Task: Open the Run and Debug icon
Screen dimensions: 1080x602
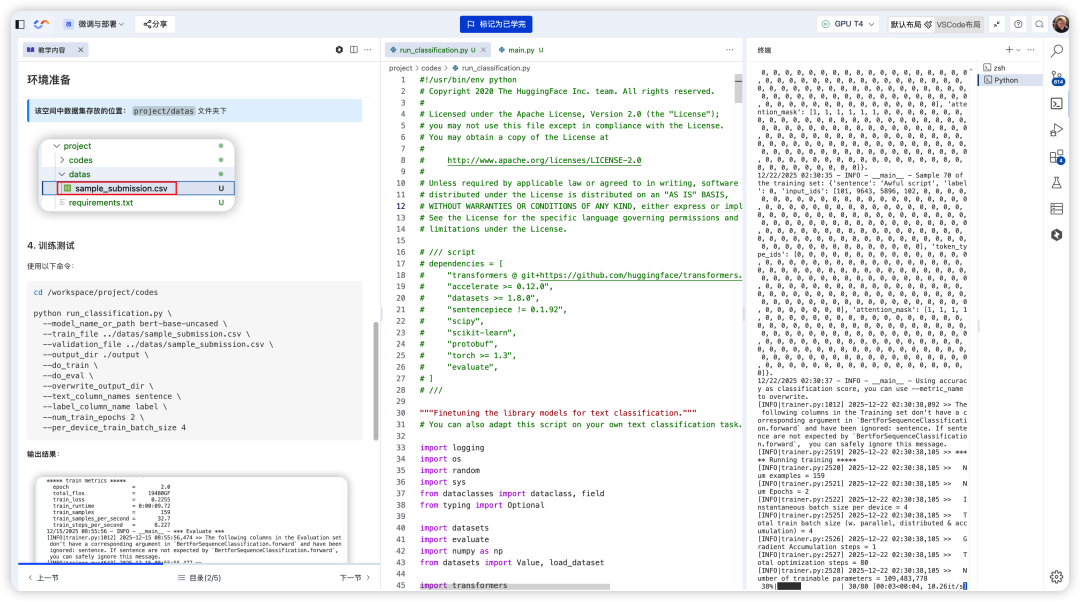Action: [1057, 130]
